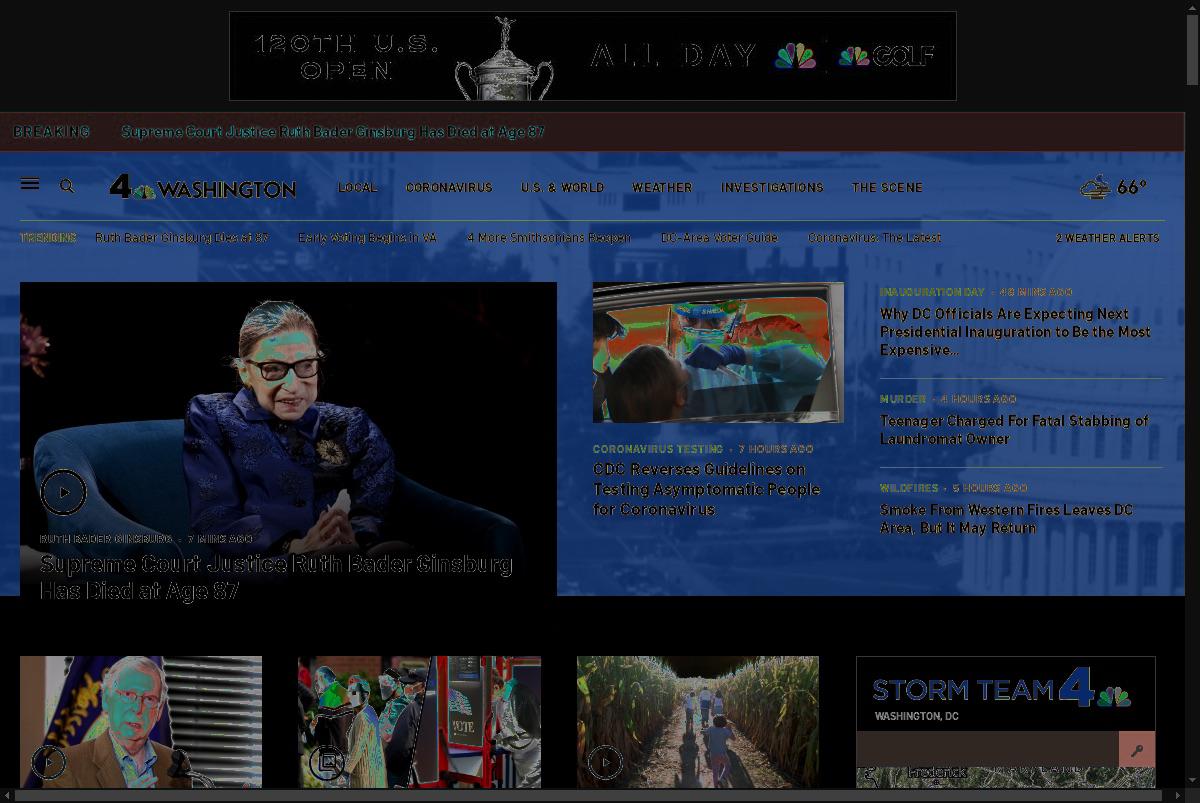Click the breaking news Ginsburg headline
Screen dimensions: 1200x803
pyautogui.click(x=333, y=132)
